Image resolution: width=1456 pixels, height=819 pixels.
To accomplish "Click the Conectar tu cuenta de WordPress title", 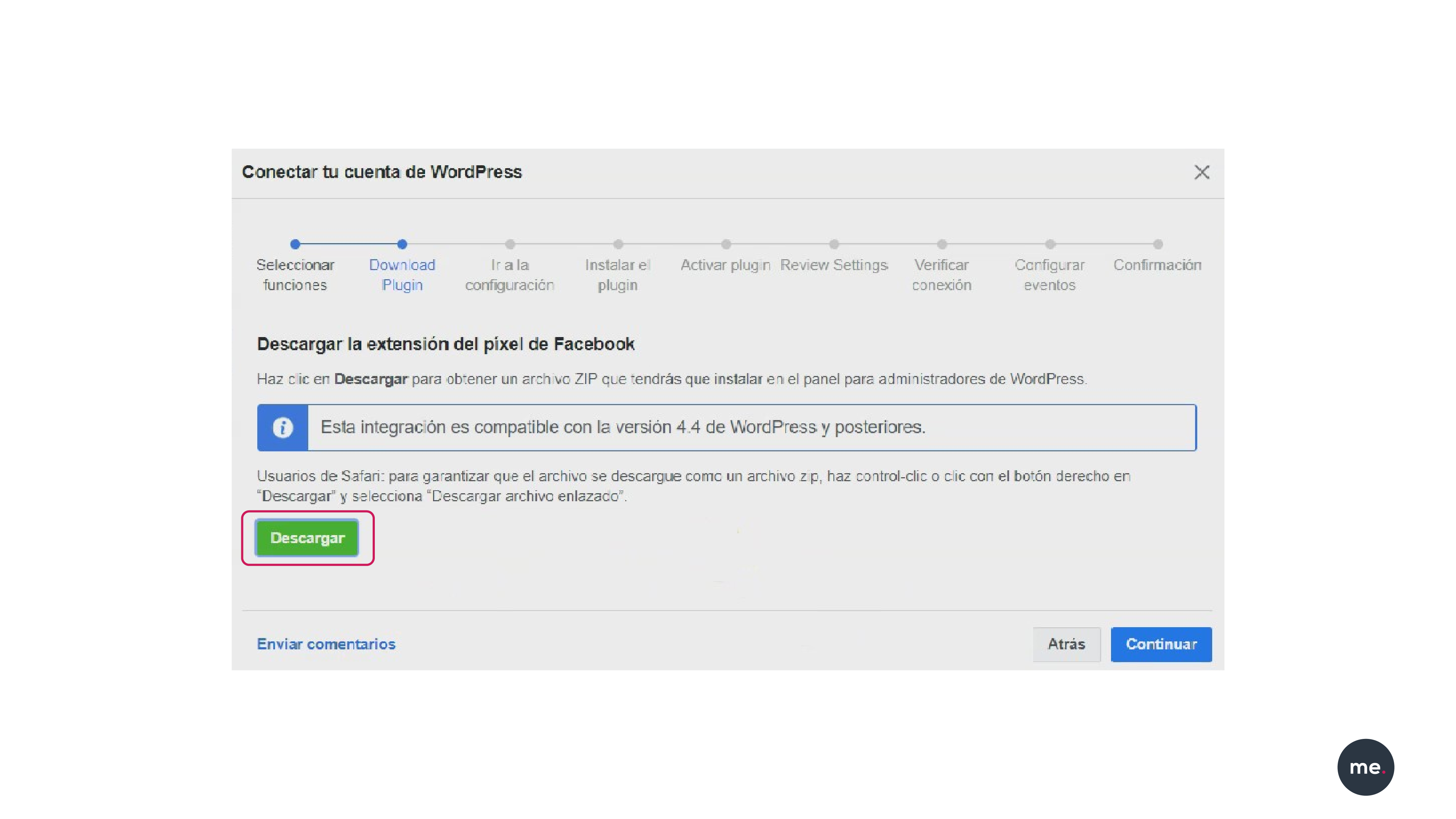I will click(381, 172).
